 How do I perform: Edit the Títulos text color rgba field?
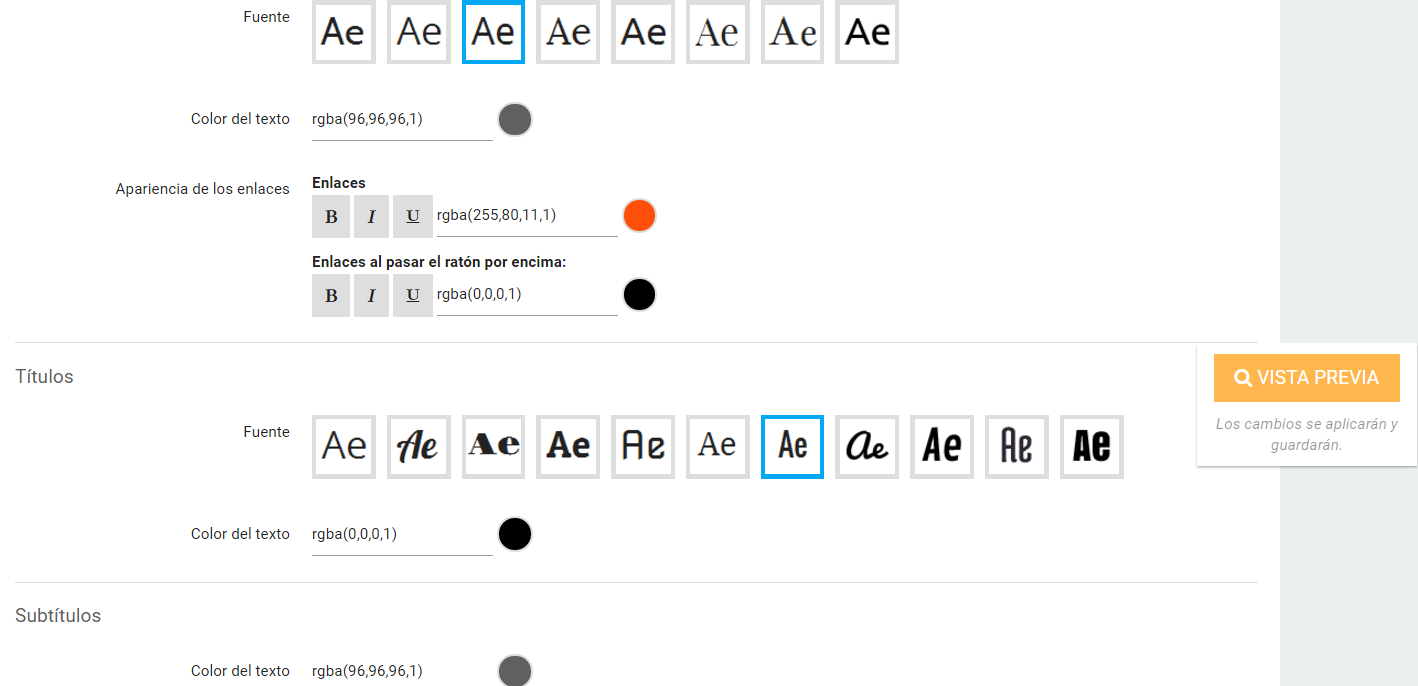pos(402,535)
